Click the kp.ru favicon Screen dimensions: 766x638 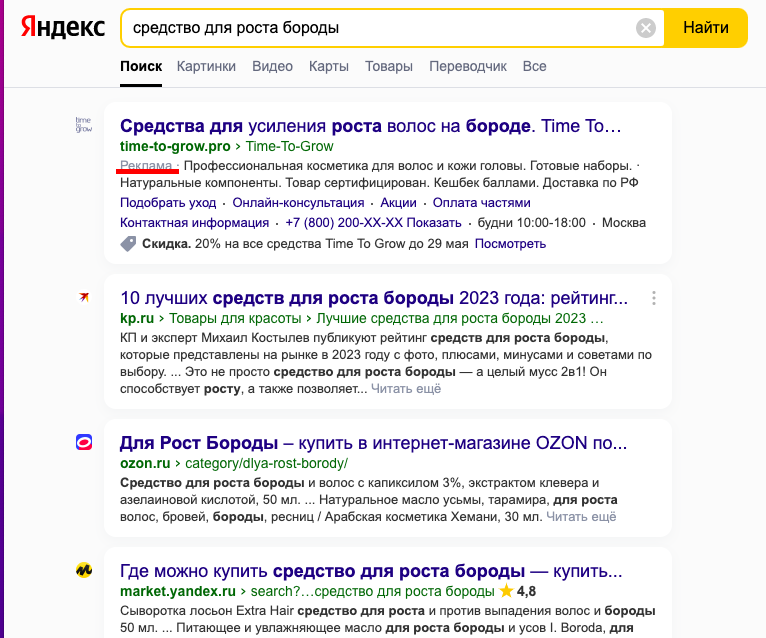(84, 297)
